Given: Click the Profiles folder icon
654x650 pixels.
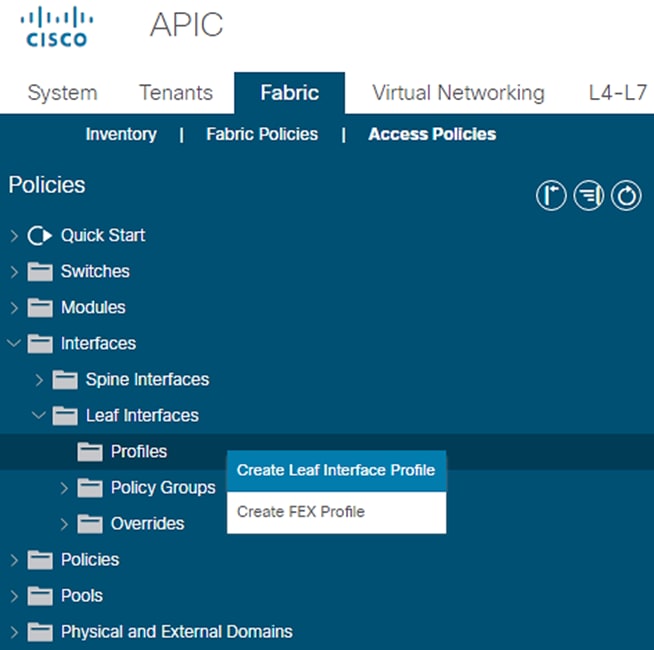Looking at the screenshot, I should [x=90, y=452].
